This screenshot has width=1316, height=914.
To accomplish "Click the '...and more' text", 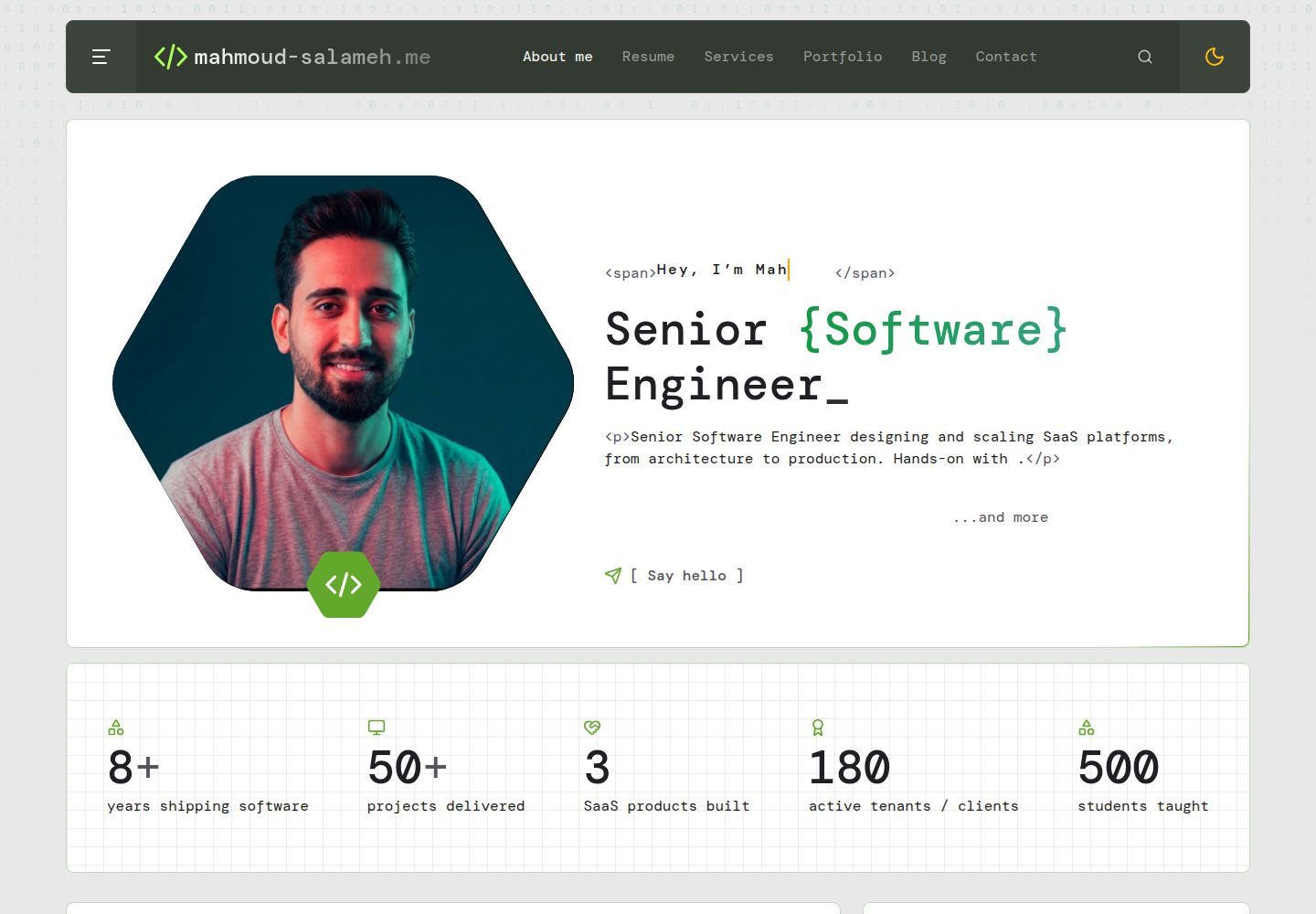I will [1001, 517].
